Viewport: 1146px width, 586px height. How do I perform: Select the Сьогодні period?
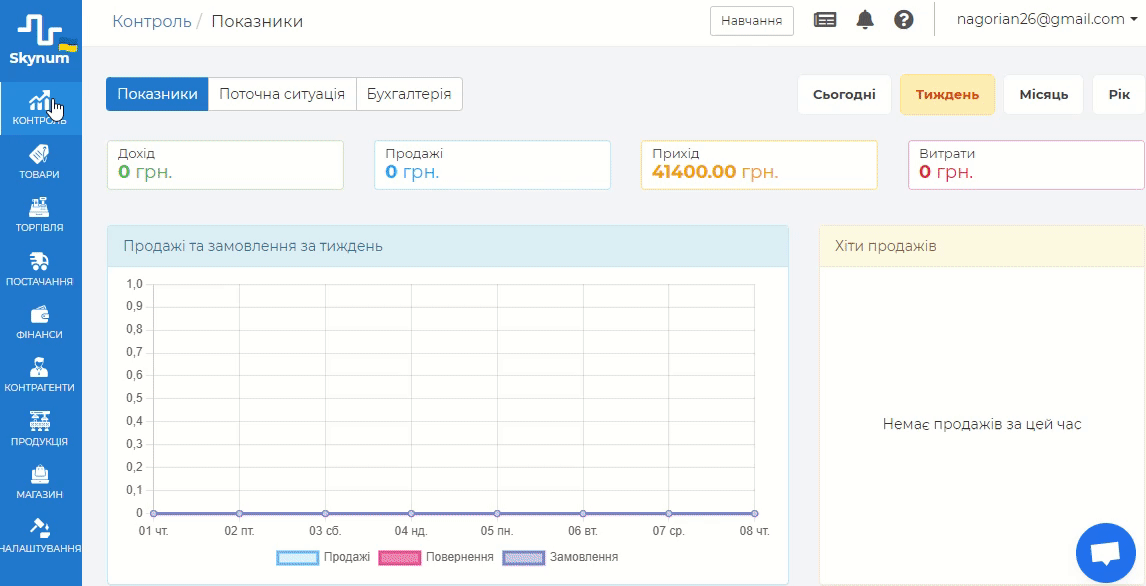coord(844,94)
